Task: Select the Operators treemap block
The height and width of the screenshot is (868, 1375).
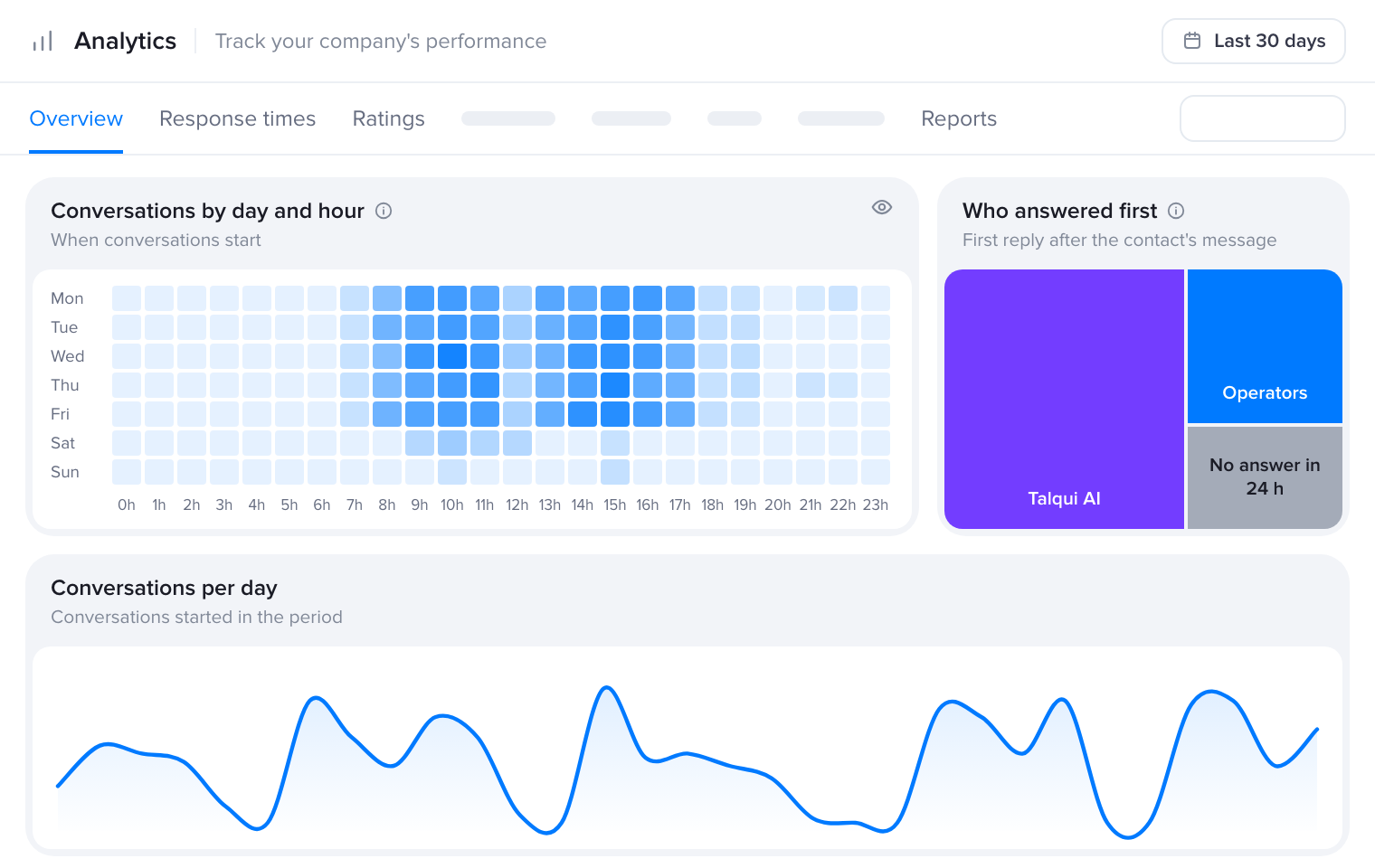Action: [1265, 346]
